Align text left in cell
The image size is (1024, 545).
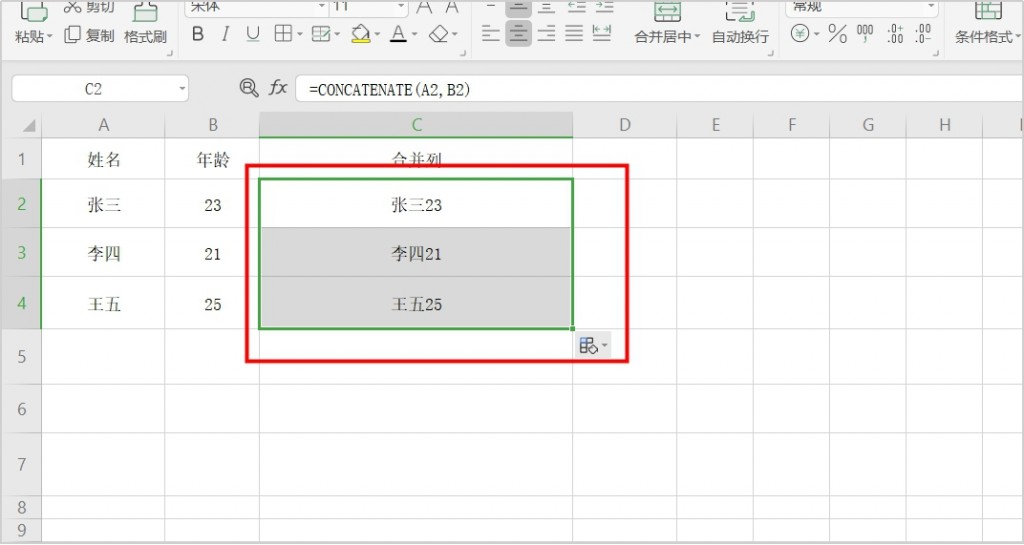pyautogui.click(x=490, y=34)
